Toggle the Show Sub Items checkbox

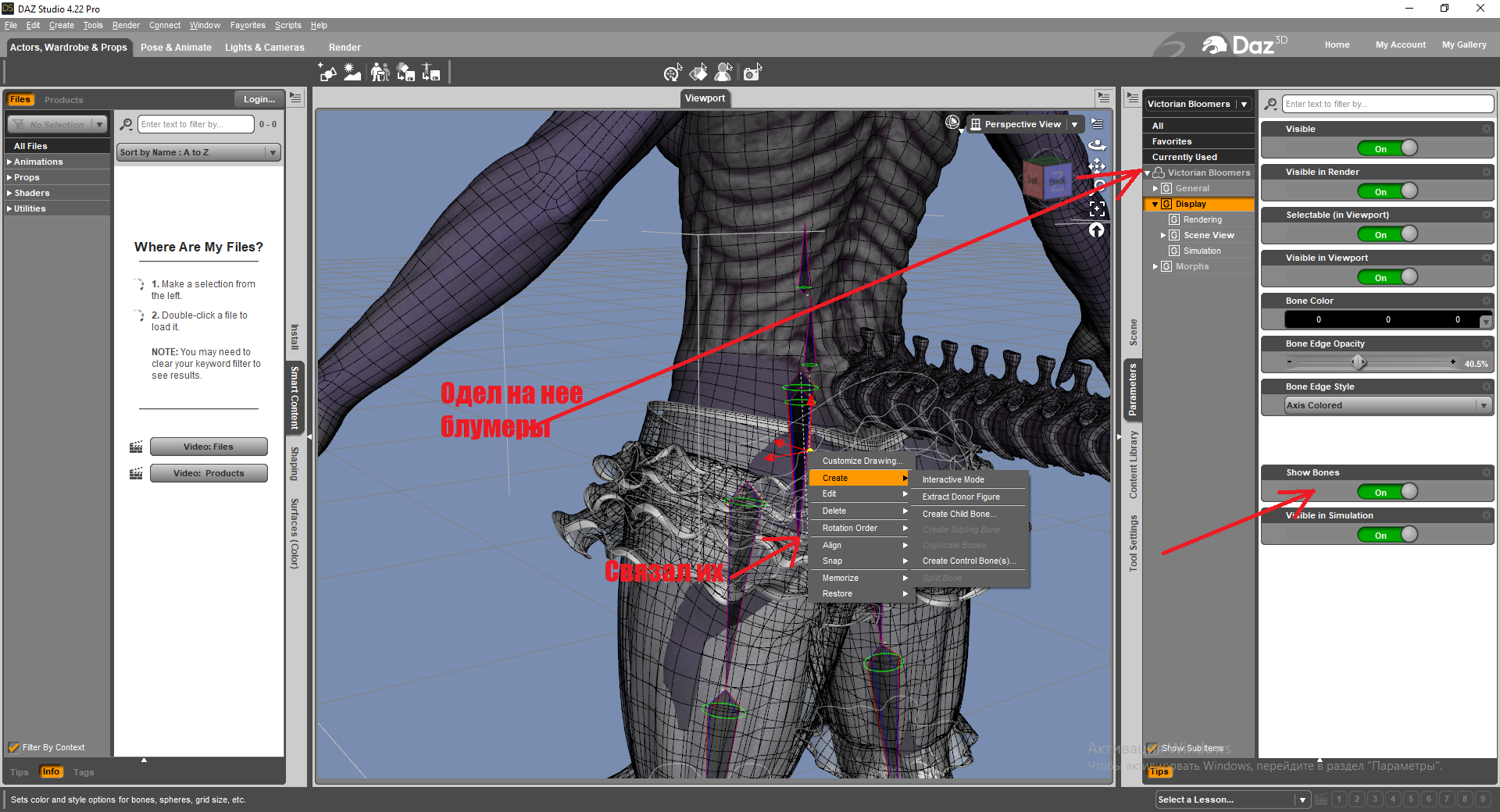coord(1152,748)
